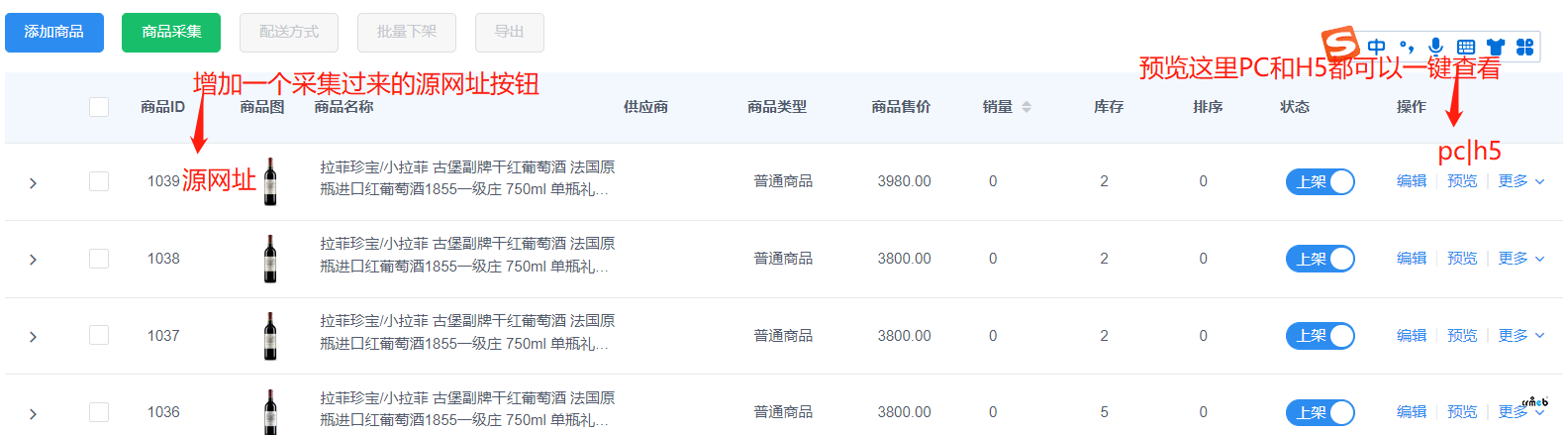This screenshot has height=435, width=1568.
Task: Sort by 销量 using sort arrows
Action: pos(1027,107)
